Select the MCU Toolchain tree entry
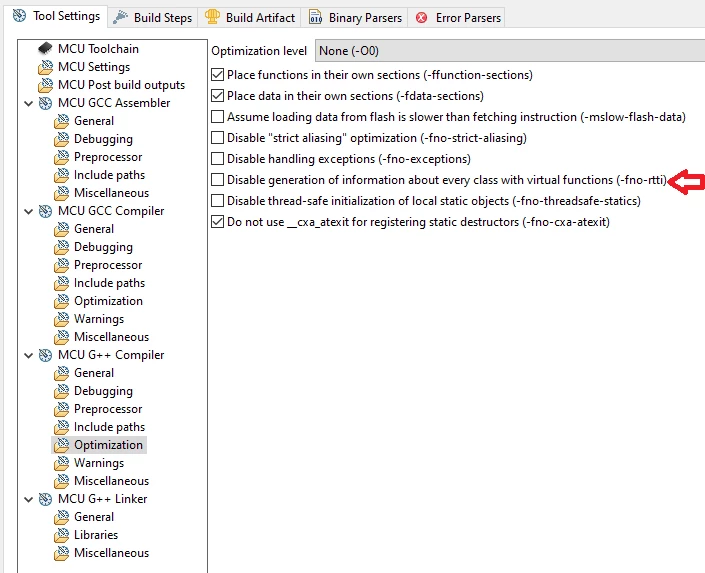 click(x=98, y=49)
